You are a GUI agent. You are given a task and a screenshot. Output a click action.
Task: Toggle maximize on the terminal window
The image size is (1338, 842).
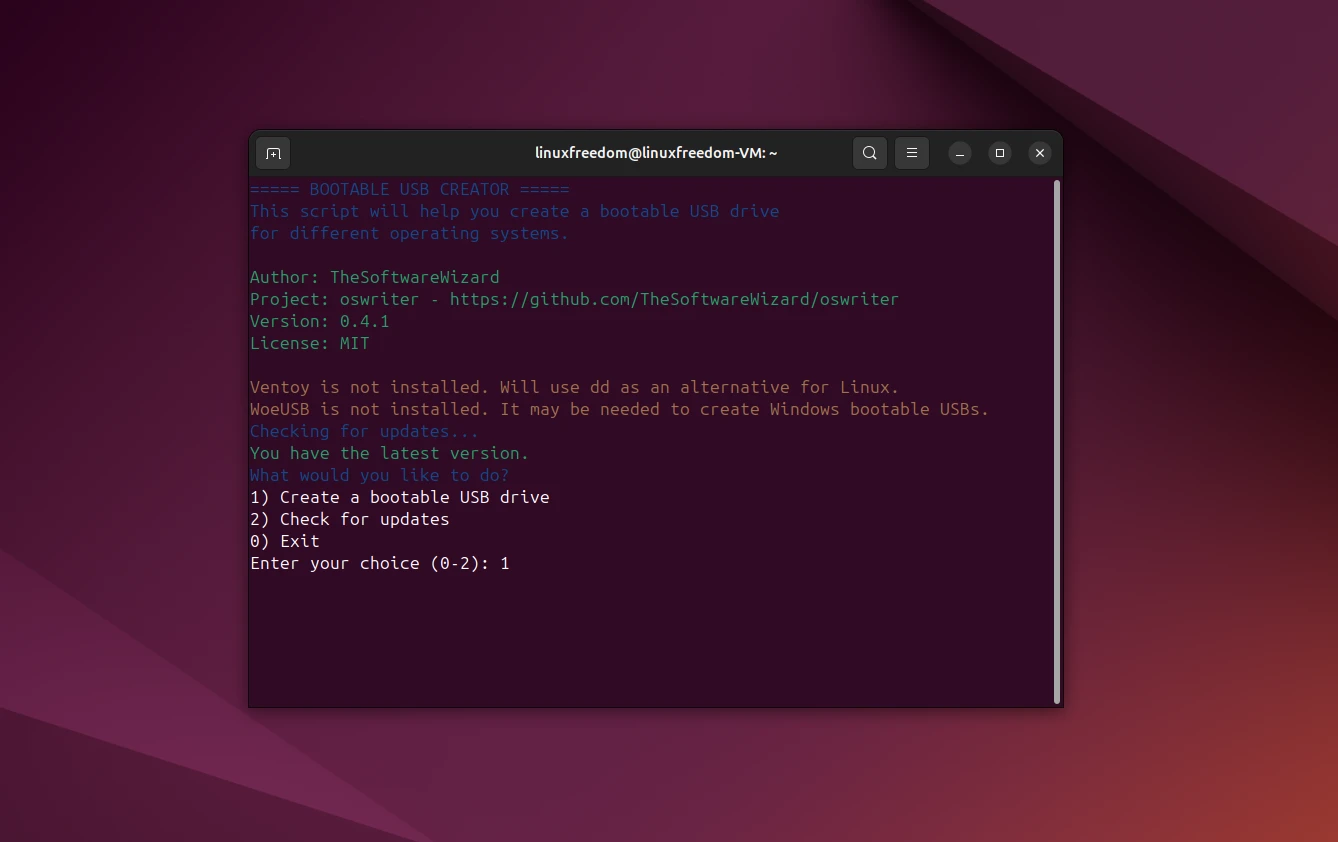point(1000,153)
